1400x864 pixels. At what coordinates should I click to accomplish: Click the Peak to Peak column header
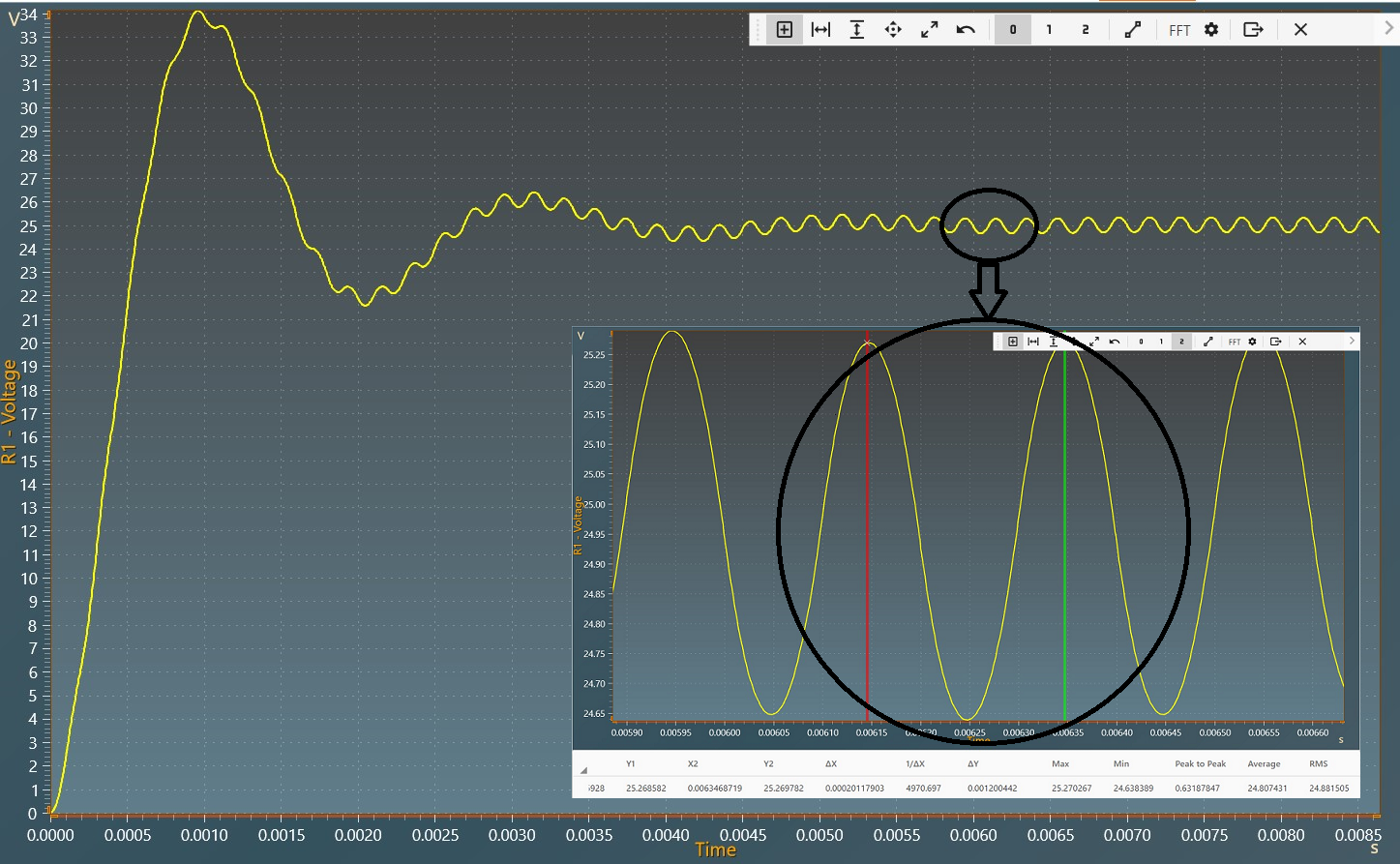1200,764
